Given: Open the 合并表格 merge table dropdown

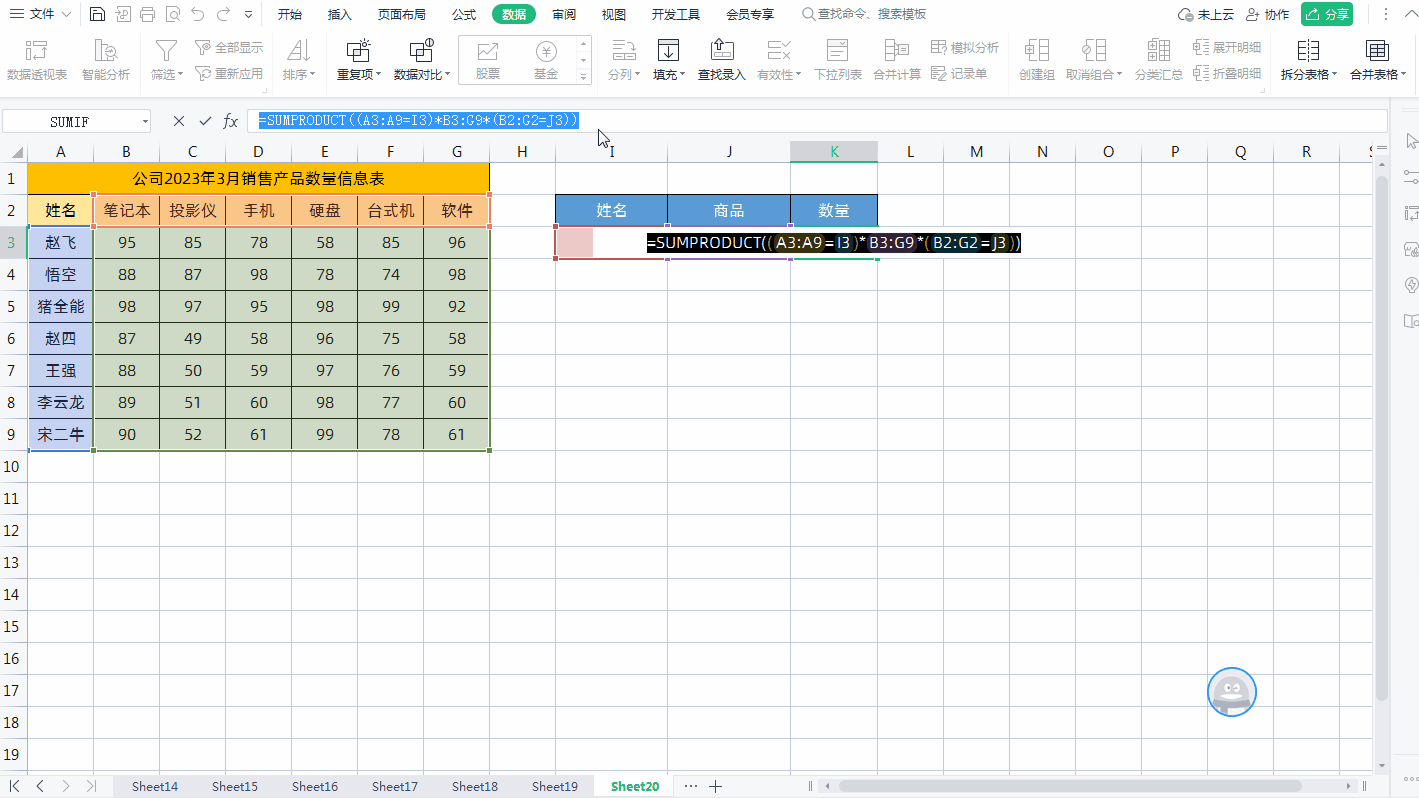Looking at the screenshot, I should point(1377,60).
